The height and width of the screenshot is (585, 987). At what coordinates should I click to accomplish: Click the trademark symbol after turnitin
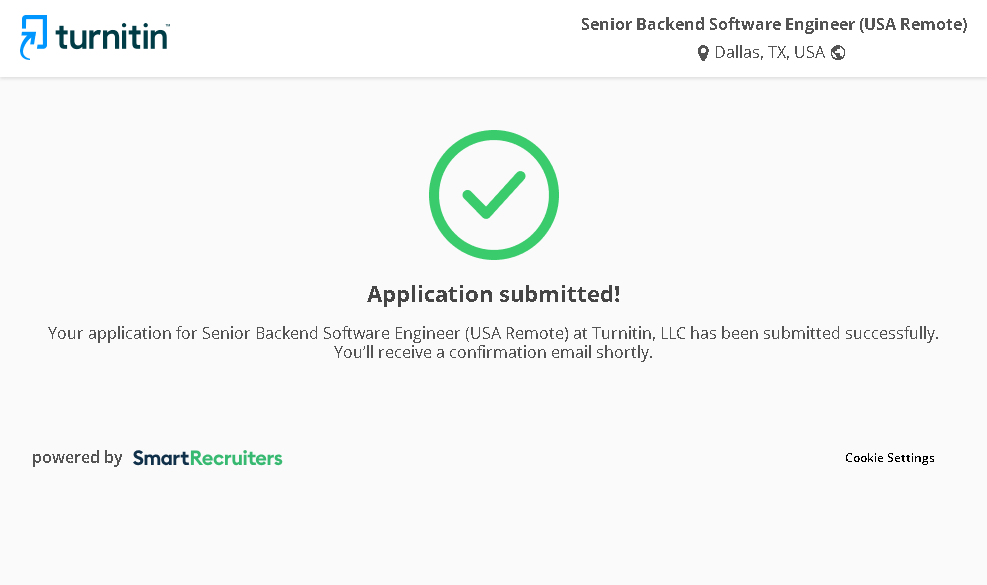(x=167, y=26)
